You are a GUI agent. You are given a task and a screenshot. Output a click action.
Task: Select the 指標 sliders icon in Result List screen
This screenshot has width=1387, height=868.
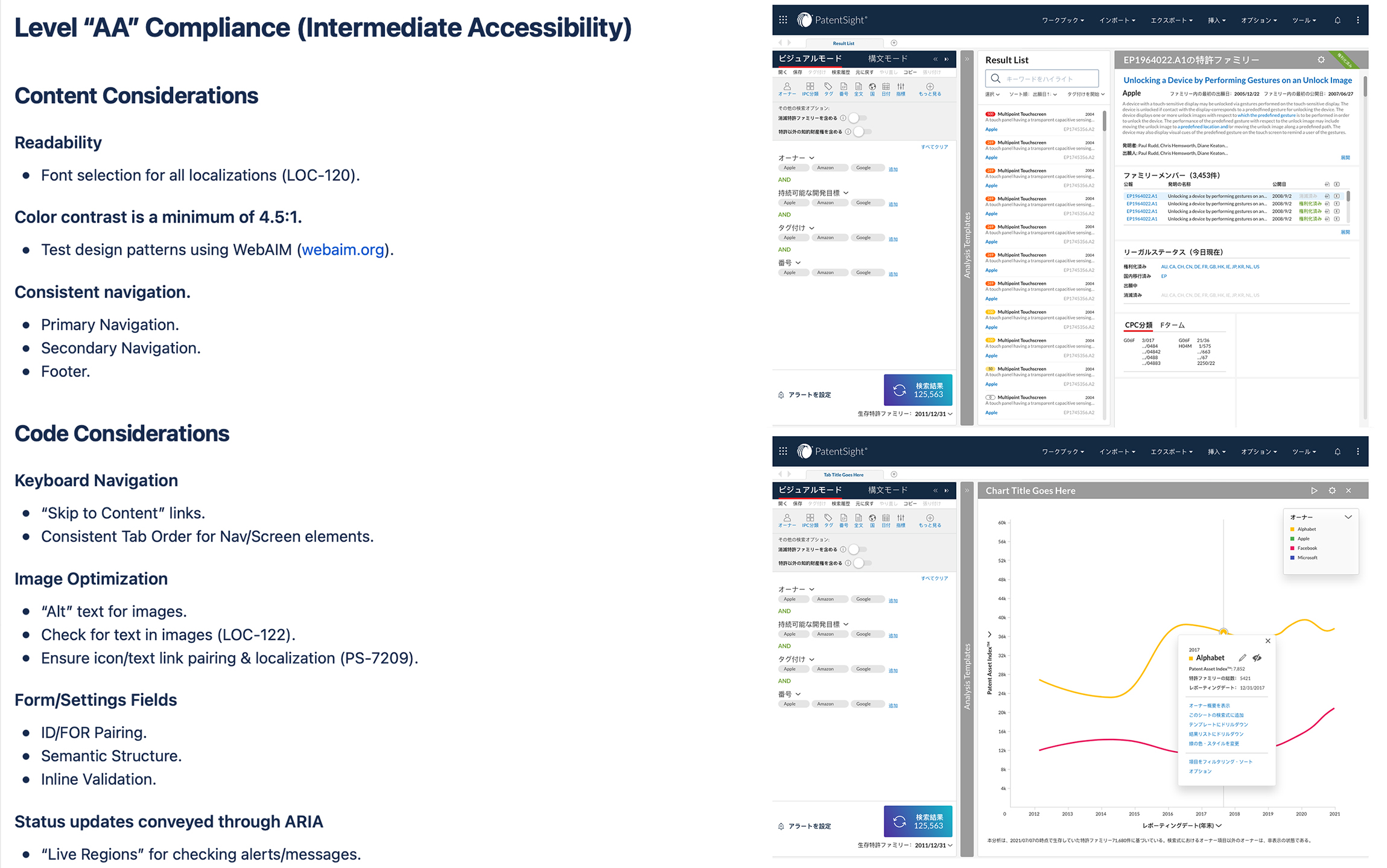click(x=901, y=89)
